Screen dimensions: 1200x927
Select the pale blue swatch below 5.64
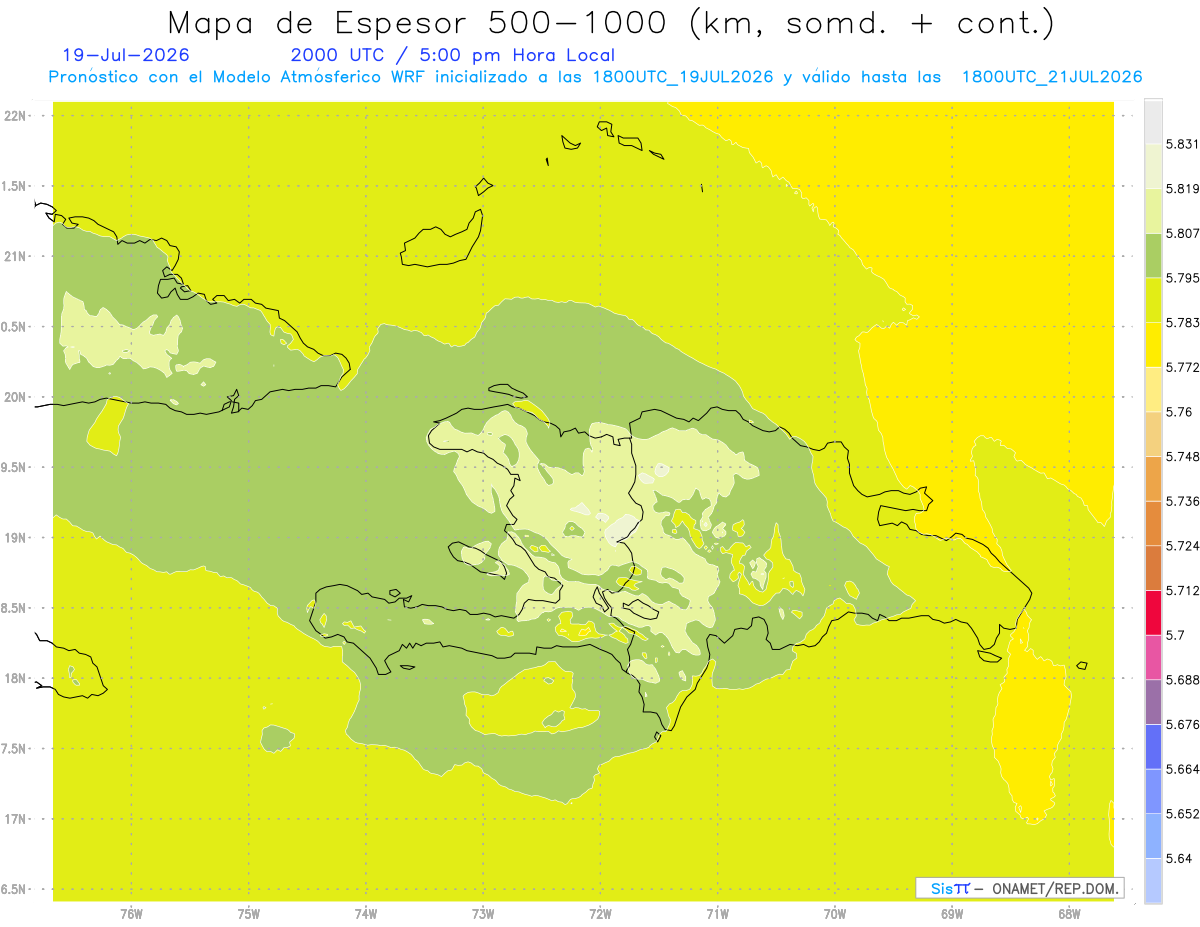click(1153, 881)
